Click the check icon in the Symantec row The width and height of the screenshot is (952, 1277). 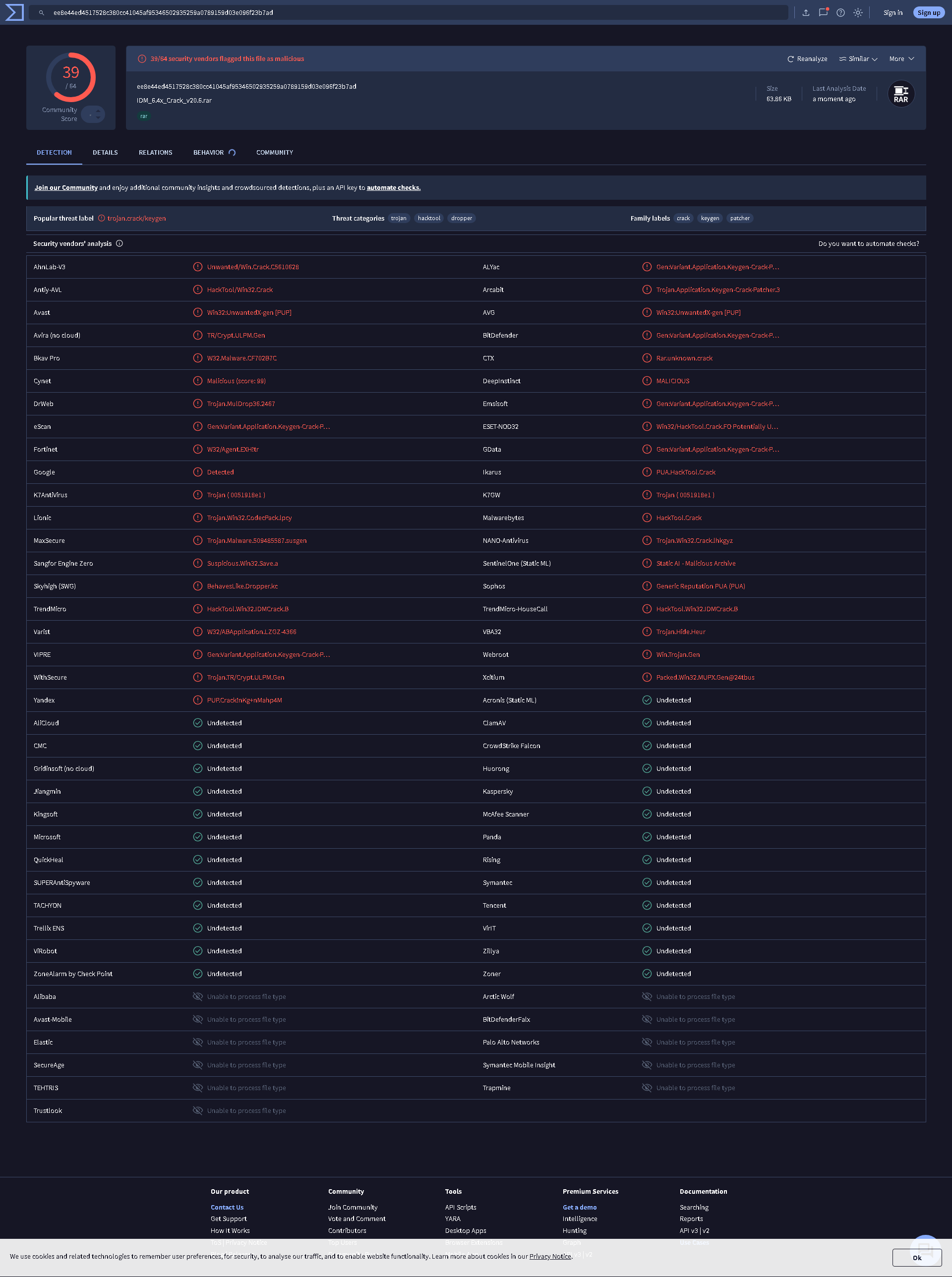pos(647,882)
